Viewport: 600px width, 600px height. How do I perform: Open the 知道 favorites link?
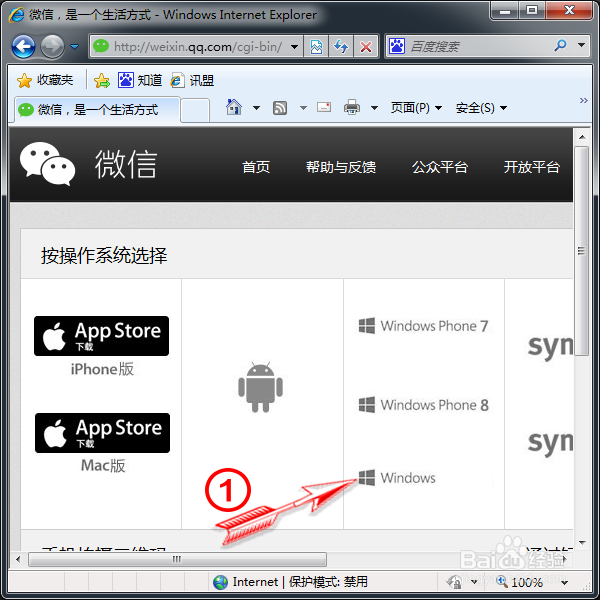[140, 80]
